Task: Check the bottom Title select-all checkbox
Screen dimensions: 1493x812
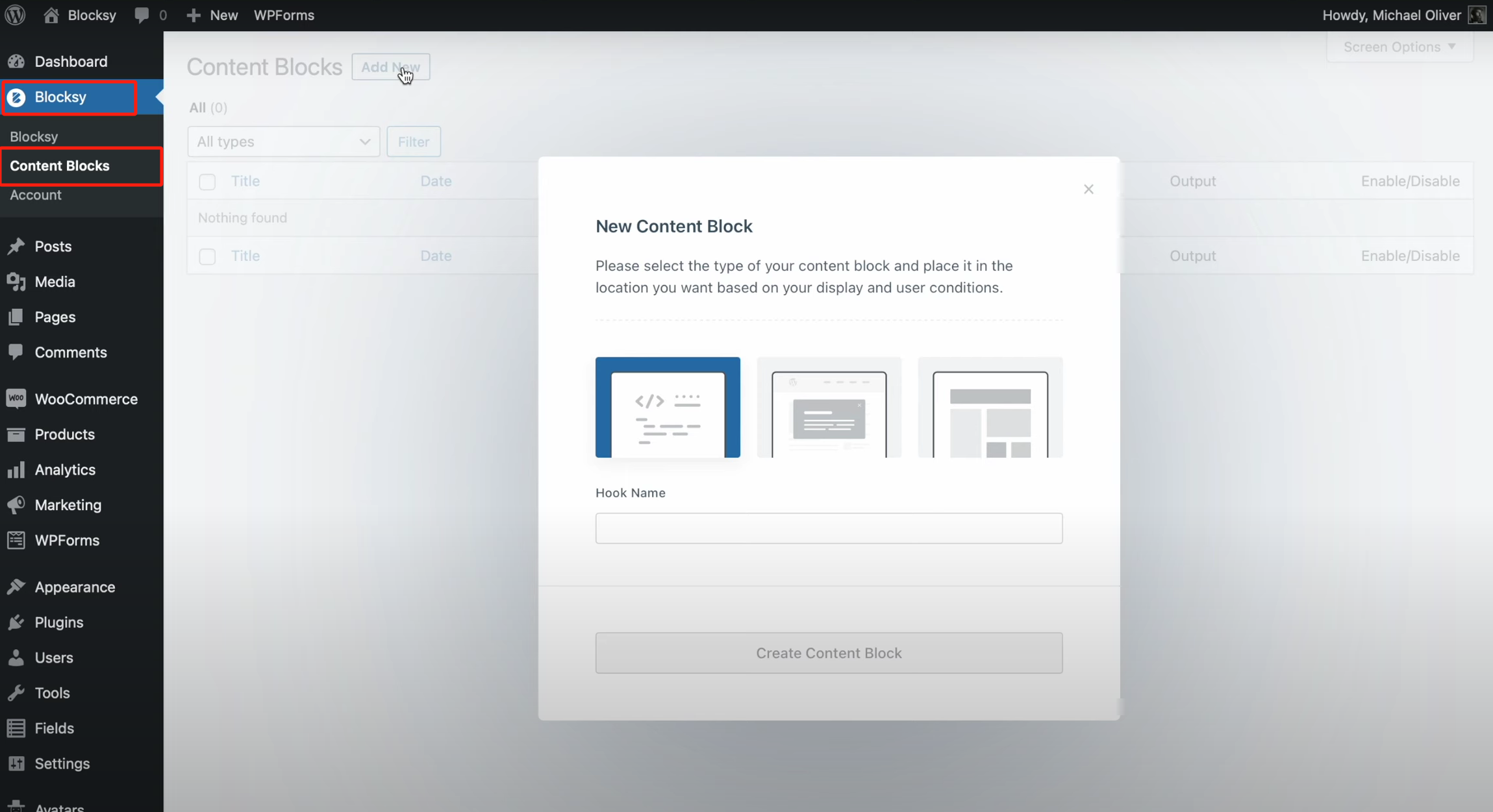Action: [207, 256]
